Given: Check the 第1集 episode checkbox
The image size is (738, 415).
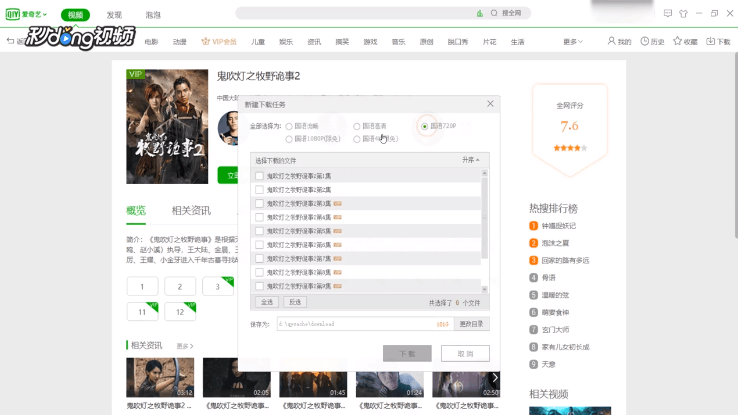Looking at the screenshot, I should point(259,176).
